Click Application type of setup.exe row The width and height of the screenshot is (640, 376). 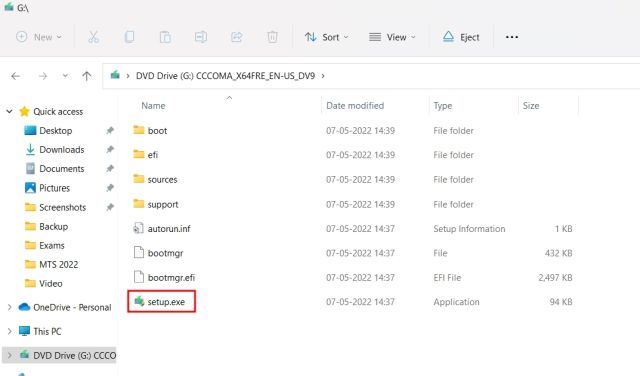456,302
